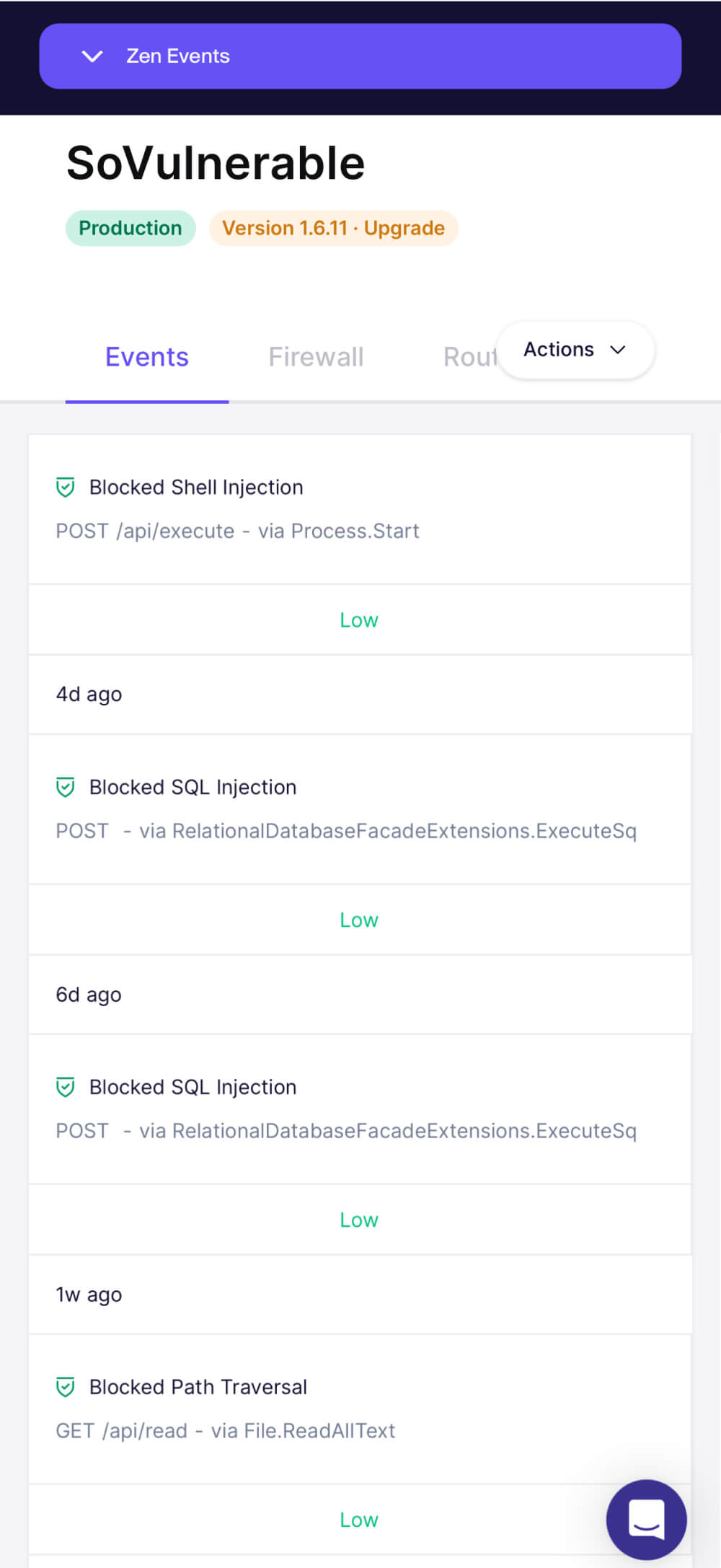The image size is (721, 1568).
Task: Click the 4d ago timestamp row
Action: pyautogui.click(x=360, y=695)
